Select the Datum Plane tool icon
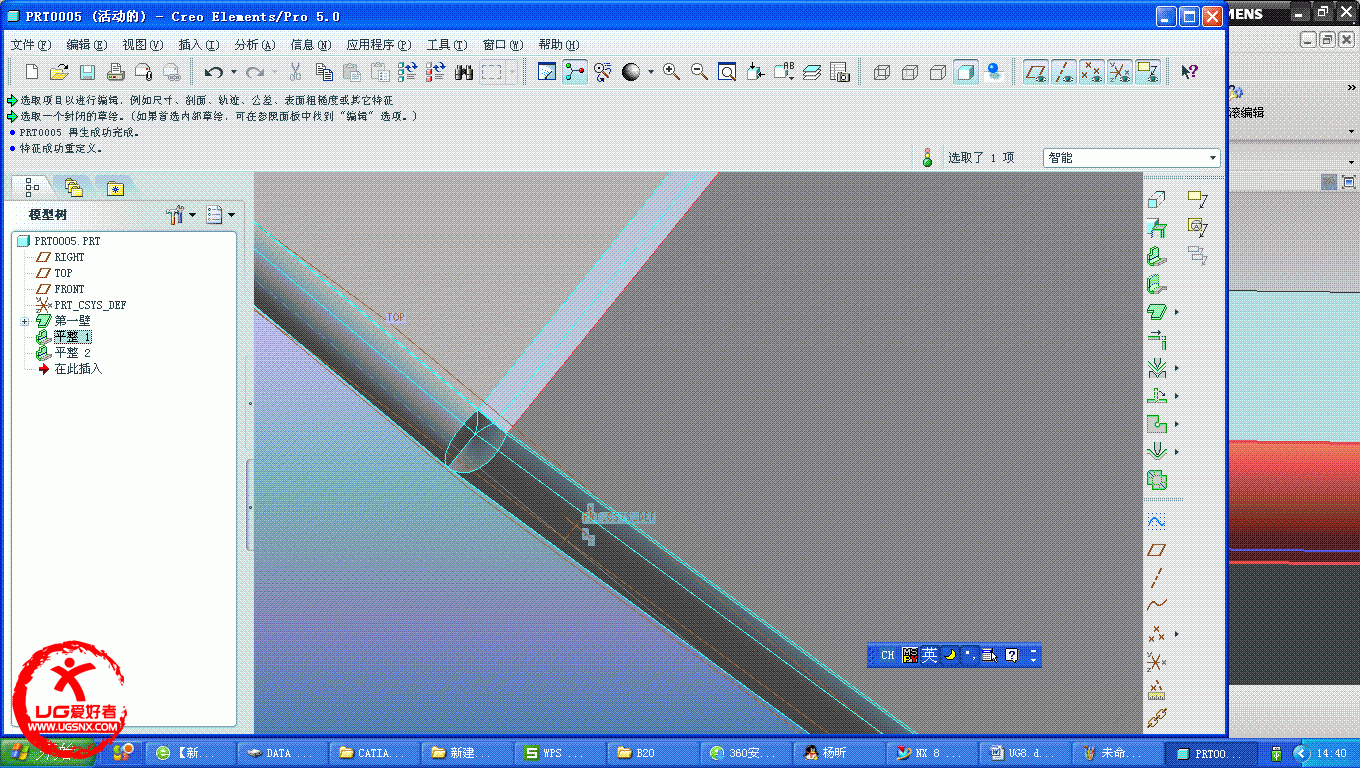The image size is (1360, 768). point(1157,550)
